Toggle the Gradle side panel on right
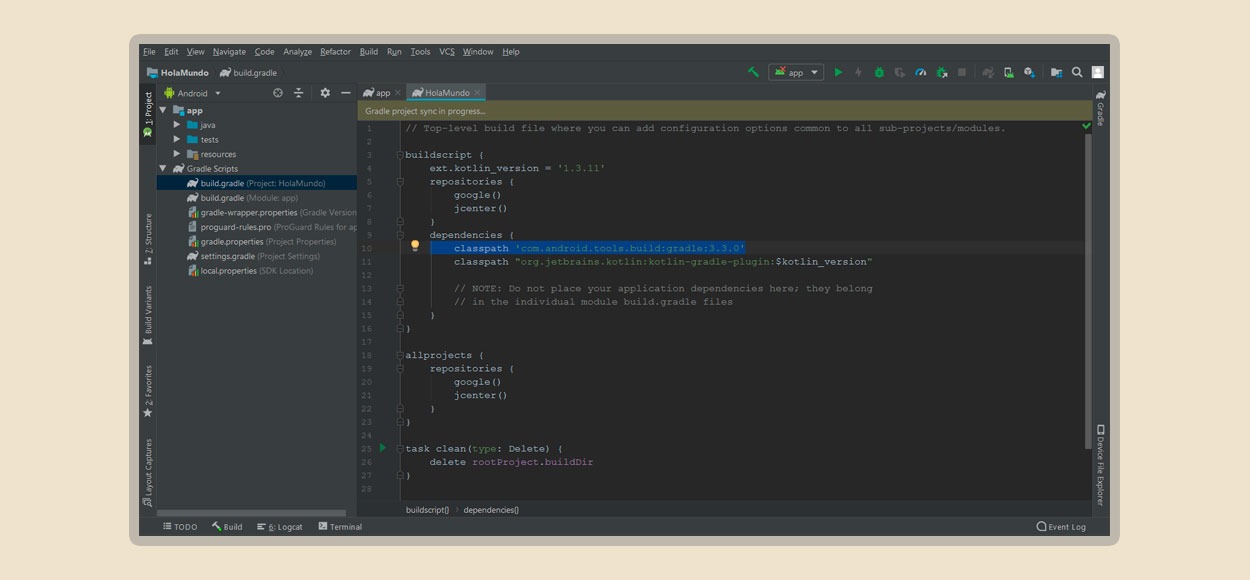 pyautogui.click(x=1100, y=108)
